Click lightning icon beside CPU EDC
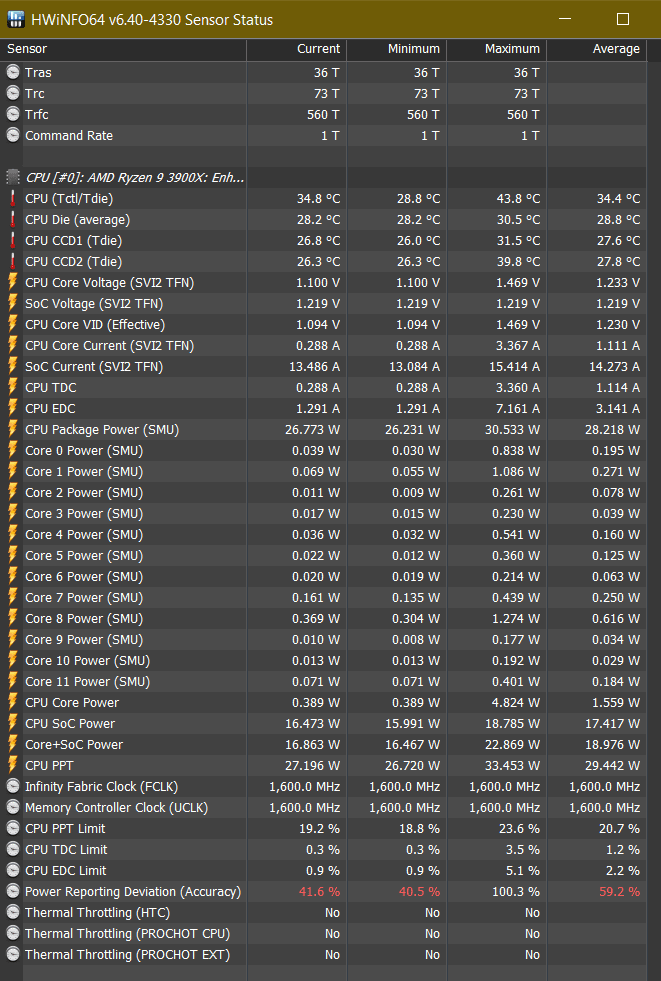 pyautogui.click(x=13, y=408)
